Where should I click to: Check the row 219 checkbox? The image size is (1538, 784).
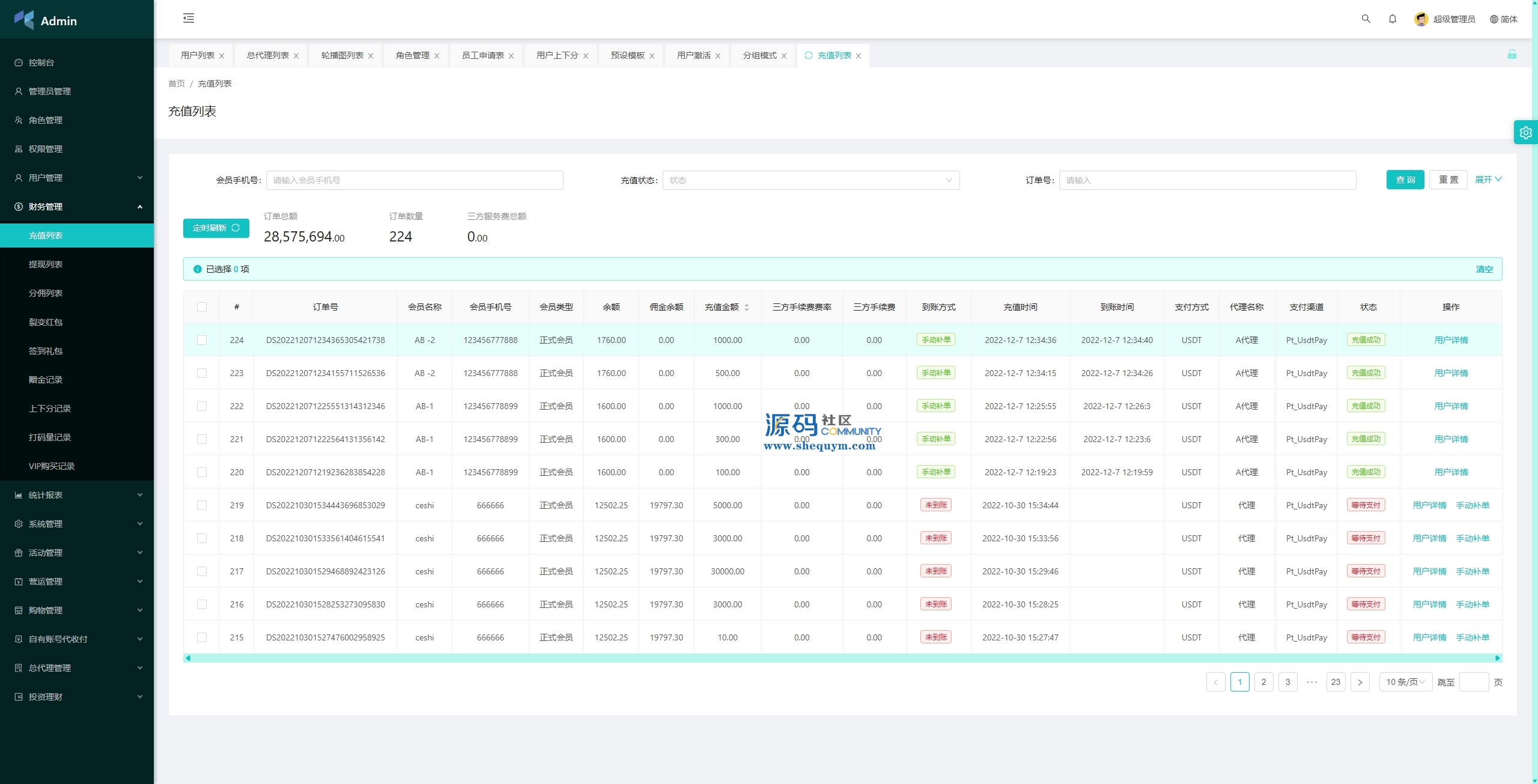(x=202, y=505)
